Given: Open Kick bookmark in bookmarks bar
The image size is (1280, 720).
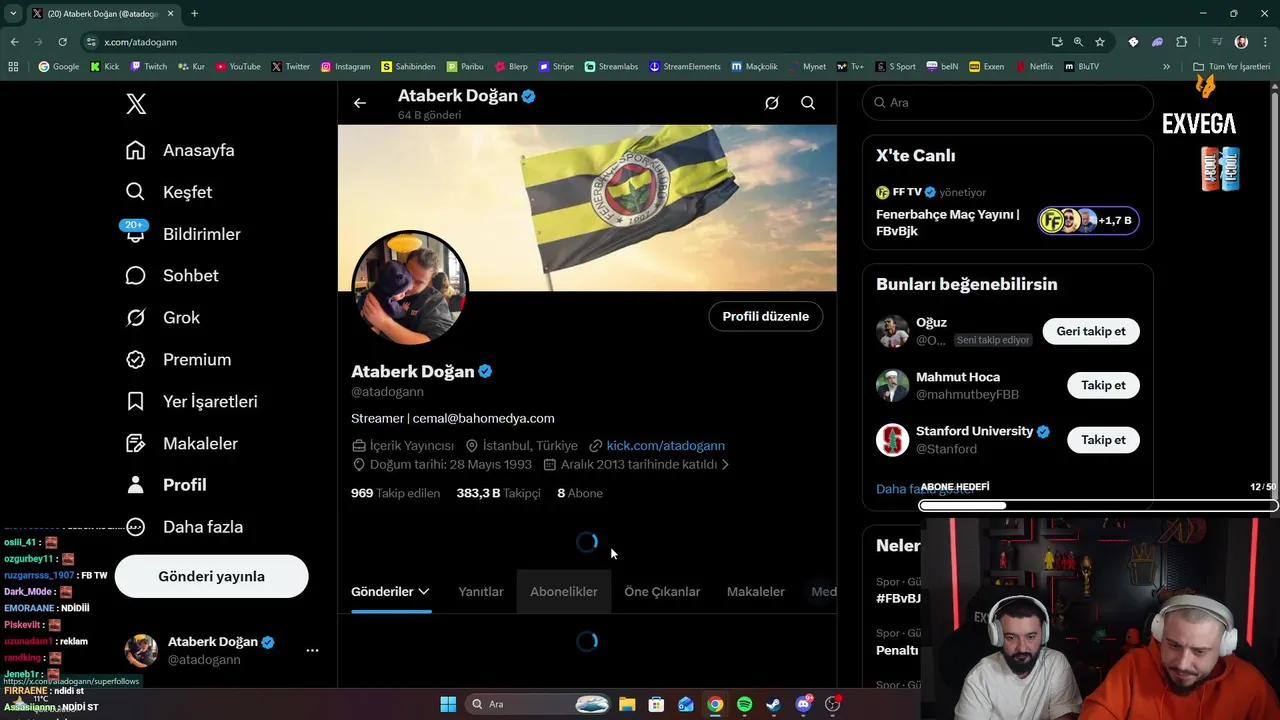Looking at the screenshot, I should tap(104, 67).
